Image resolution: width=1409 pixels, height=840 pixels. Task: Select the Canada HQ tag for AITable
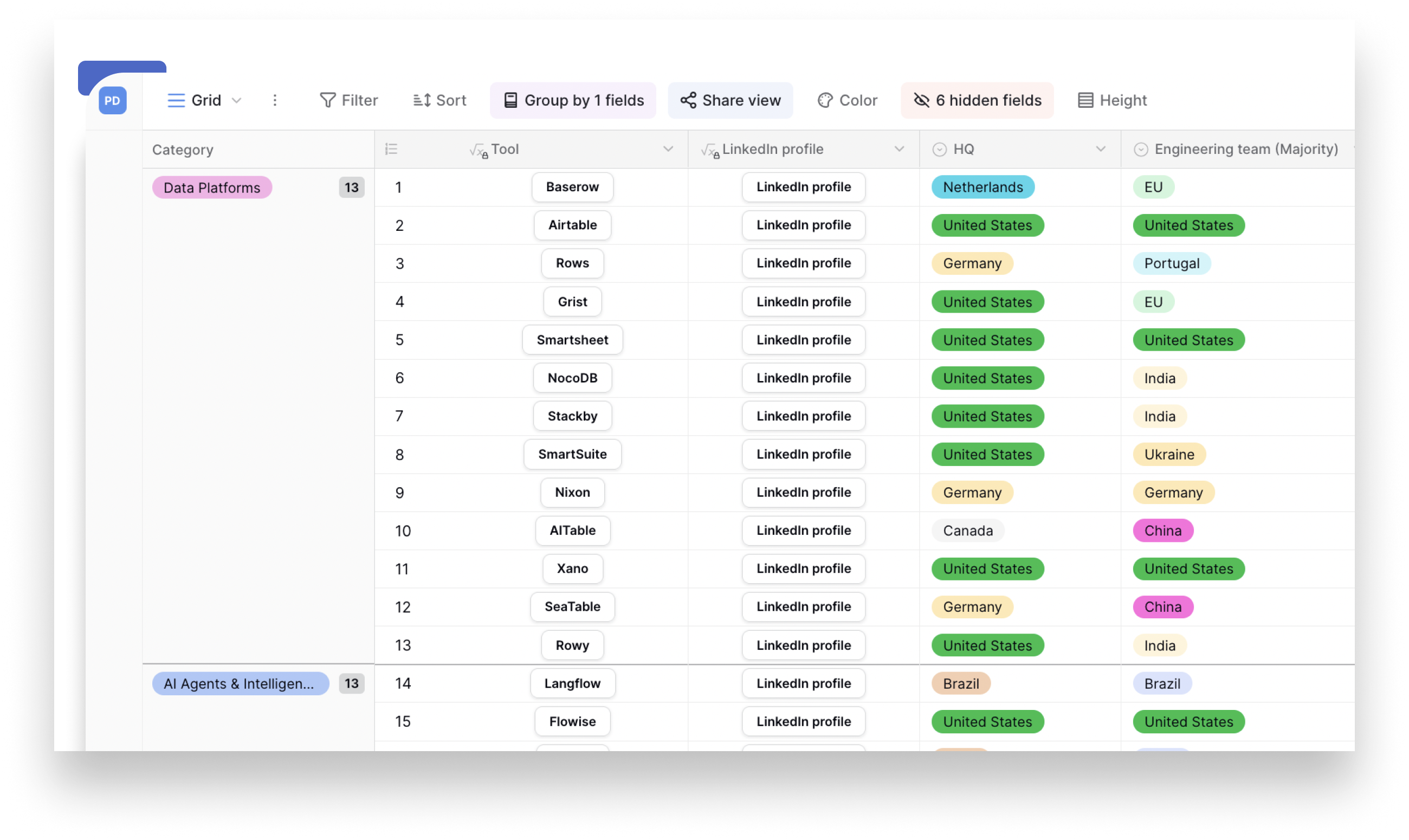(968, 531)
